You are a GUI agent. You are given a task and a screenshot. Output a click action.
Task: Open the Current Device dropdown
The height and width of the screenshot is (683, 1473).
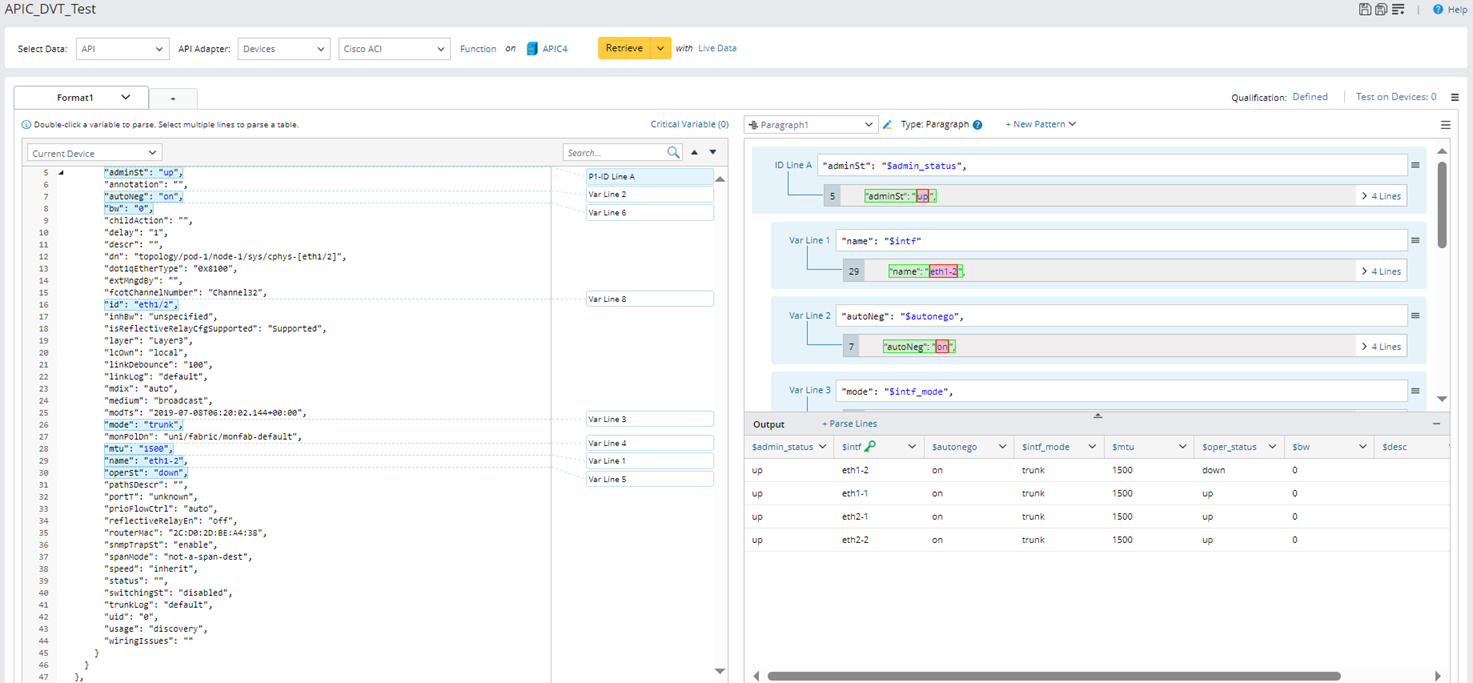(x=94, y=153)
